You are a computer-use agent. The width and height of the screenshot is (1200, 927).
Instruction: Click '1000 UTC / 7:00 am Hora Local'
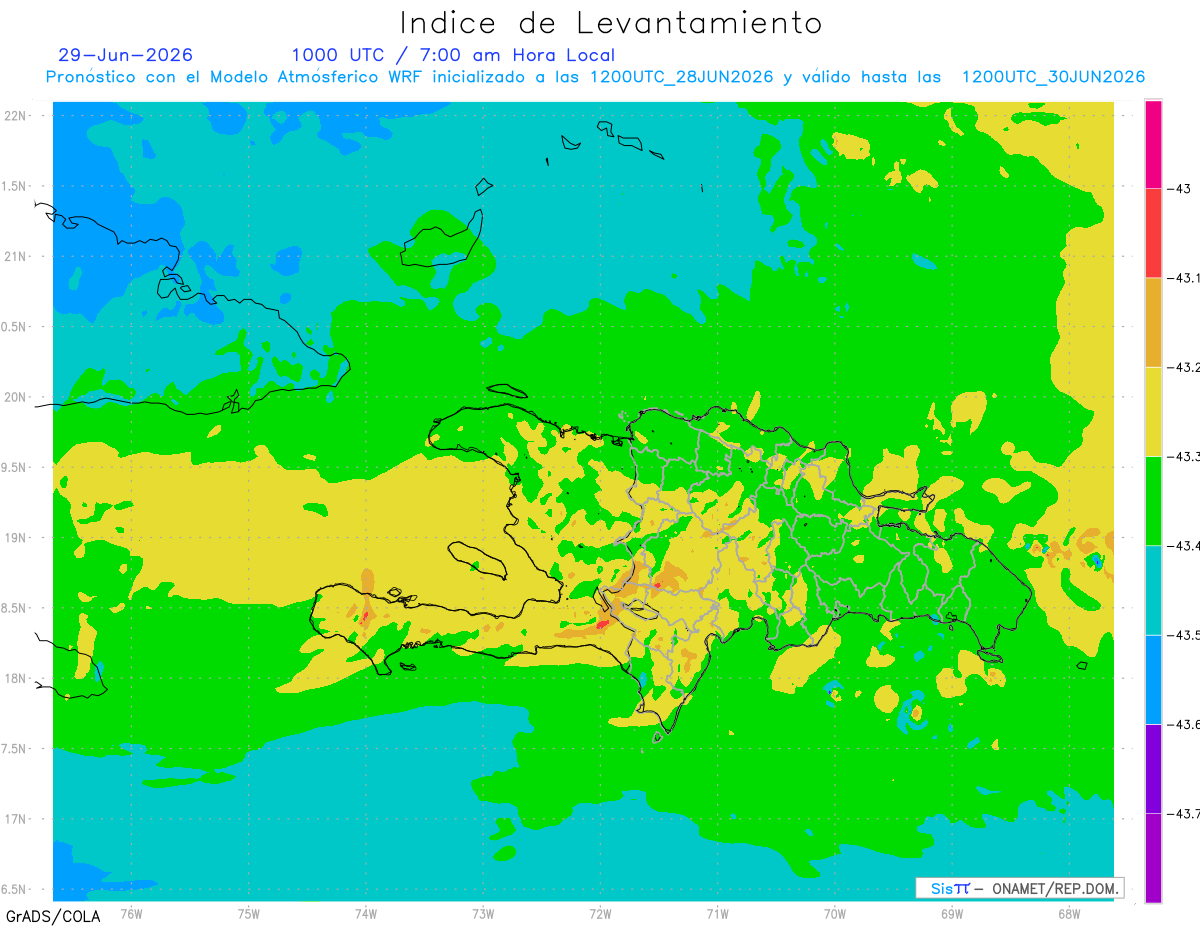tap(453, 56)
